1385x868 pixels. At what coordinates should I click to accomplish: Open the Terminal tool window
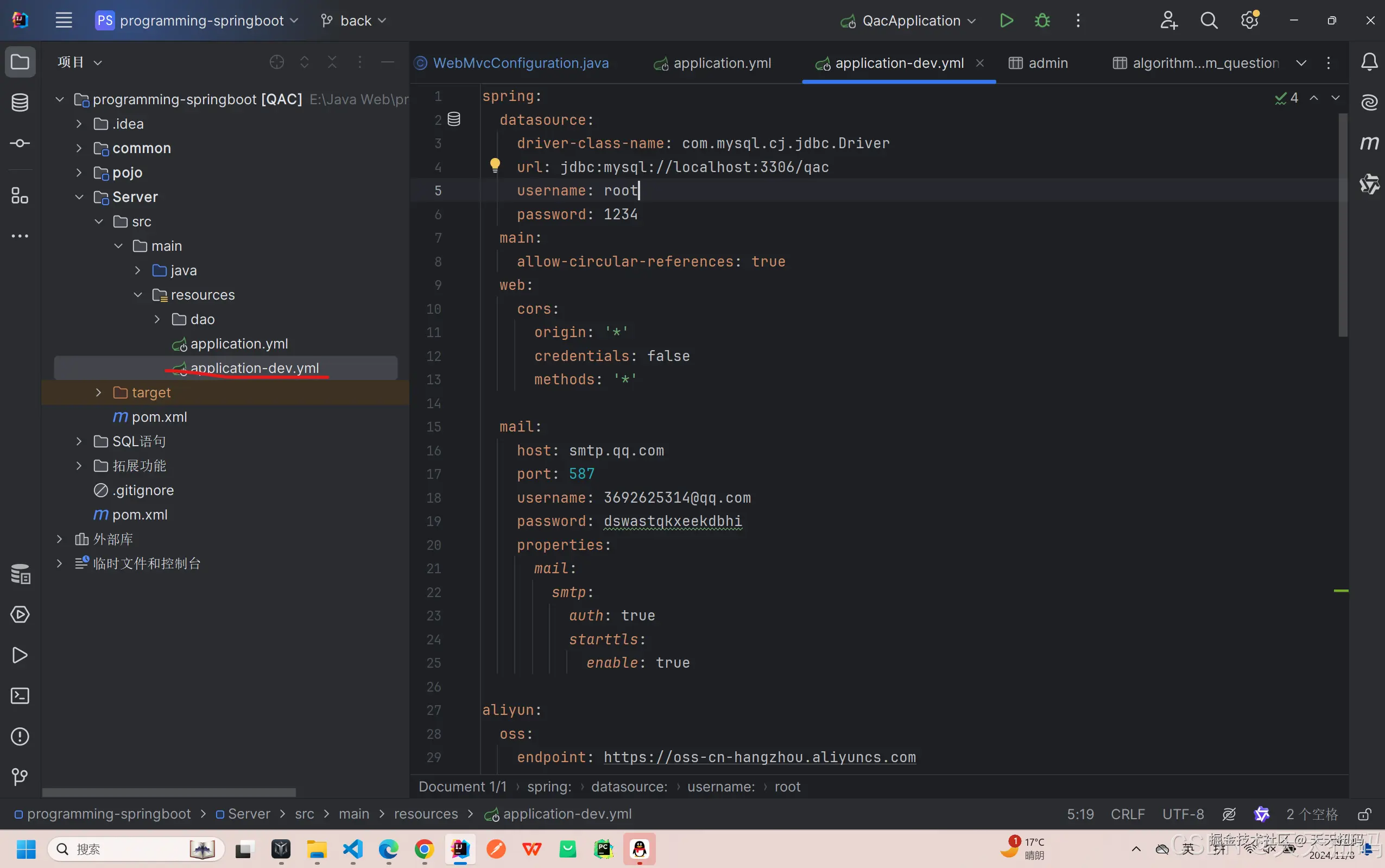pos(20,696)
